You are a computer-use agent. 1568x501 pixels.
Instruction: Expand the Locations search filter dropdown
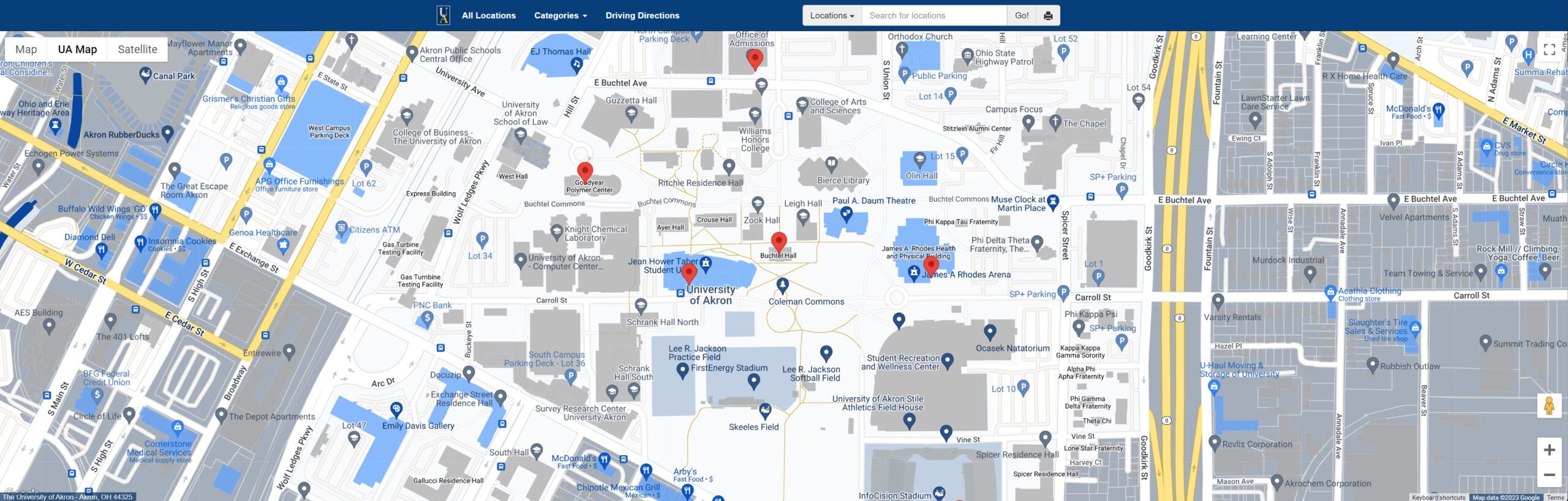coord(832,15)
